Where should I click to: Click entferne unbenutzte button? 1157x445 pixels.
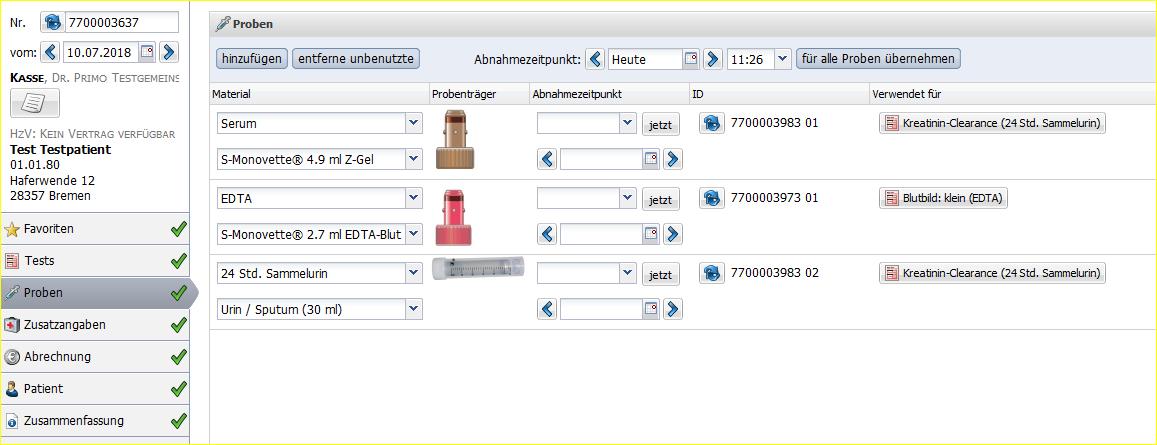(356, 59)
